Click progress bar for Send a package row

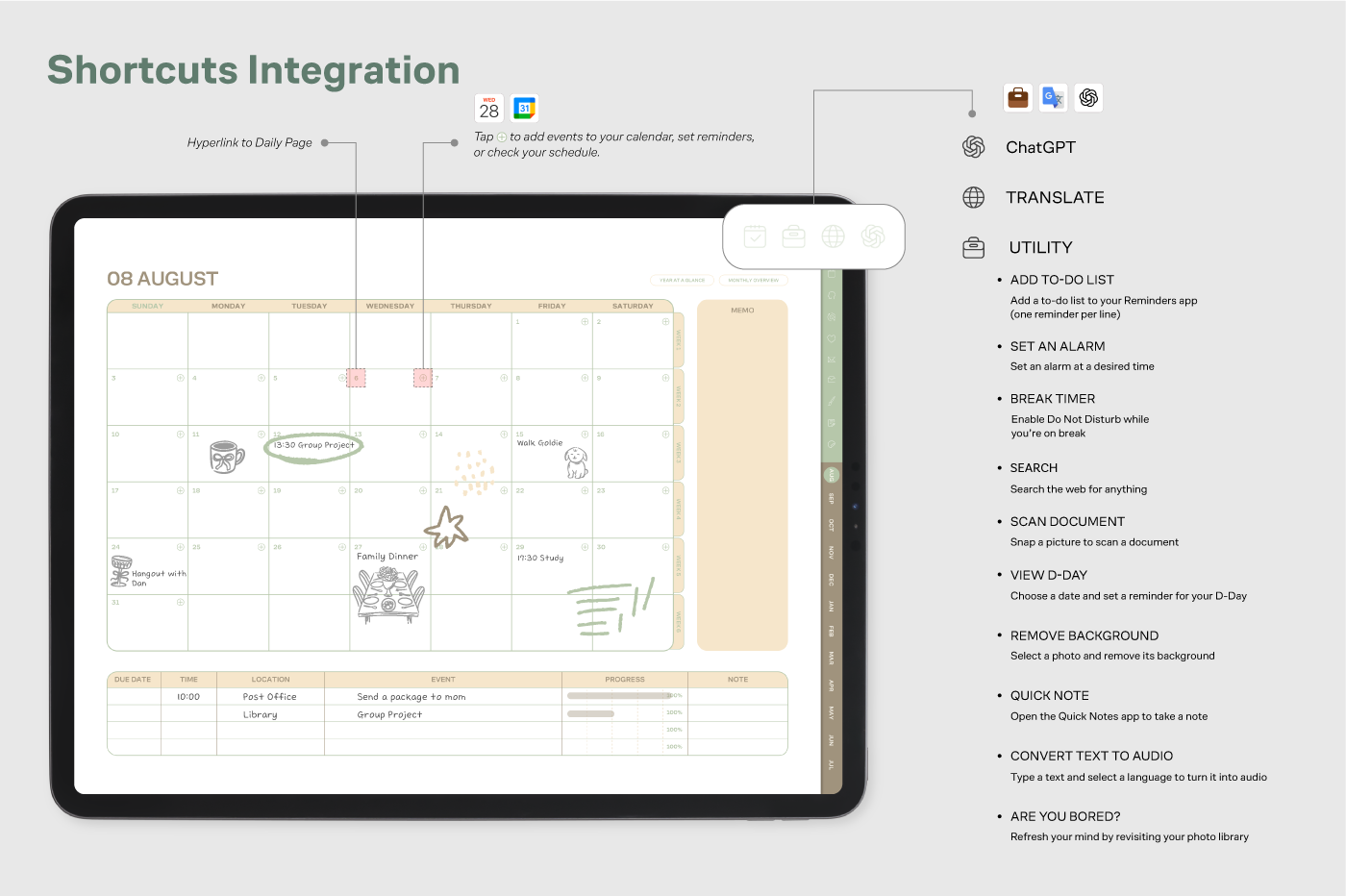620,695
